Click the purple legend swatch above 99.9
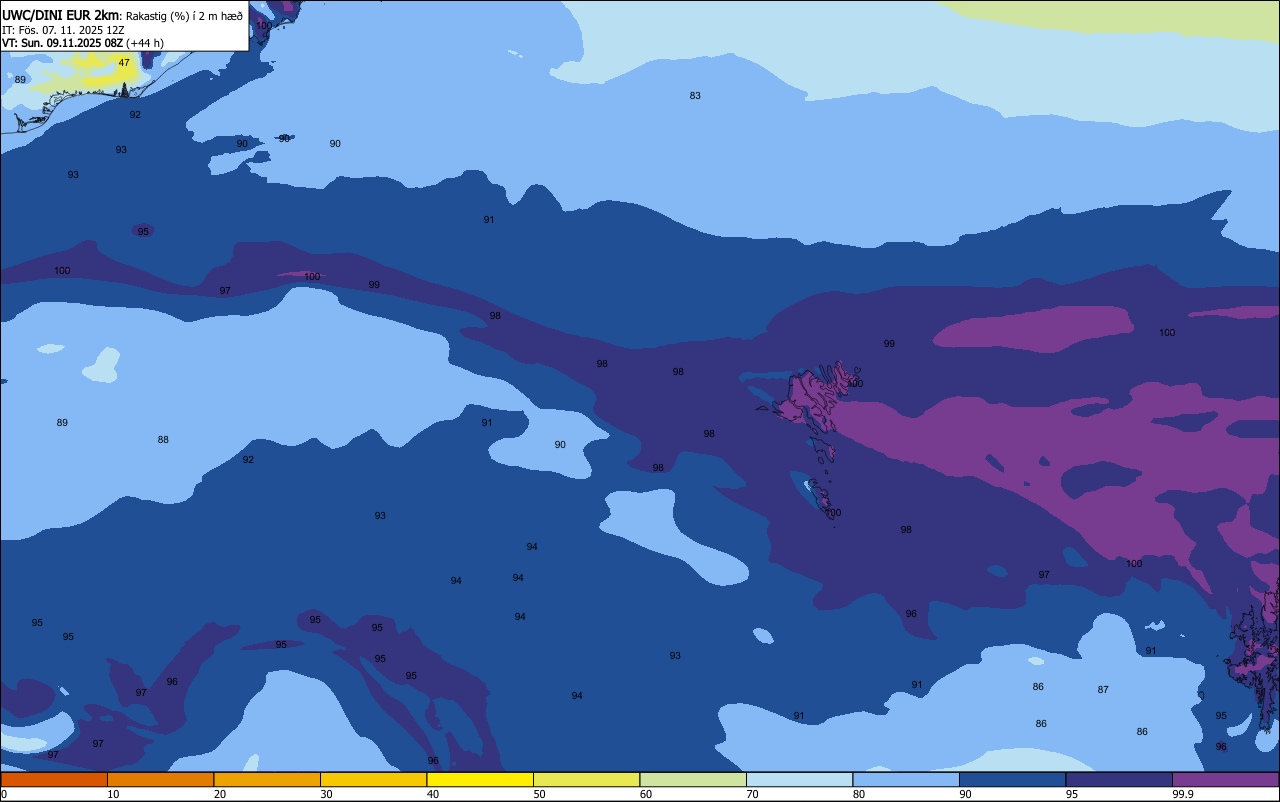This screenshot has width=1280, height=802. 1225,779
